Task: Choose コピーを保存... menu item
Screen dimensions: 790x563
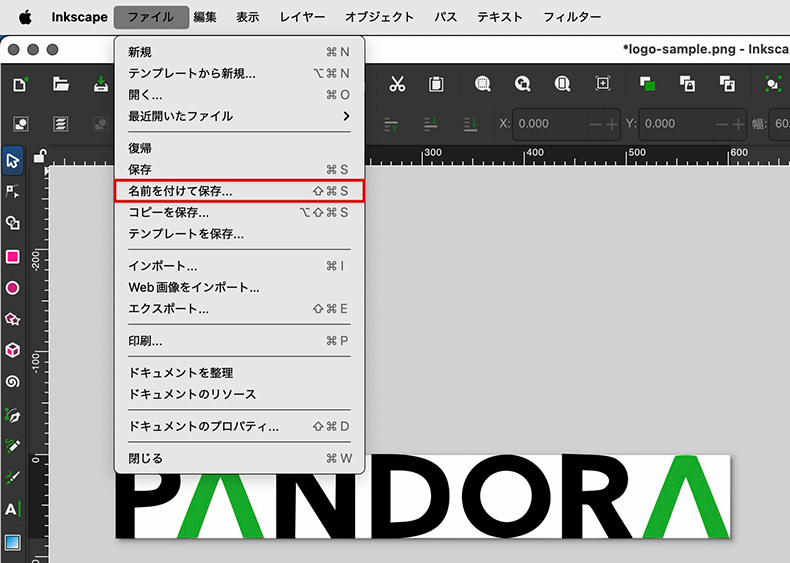Action: click(239, 212)
